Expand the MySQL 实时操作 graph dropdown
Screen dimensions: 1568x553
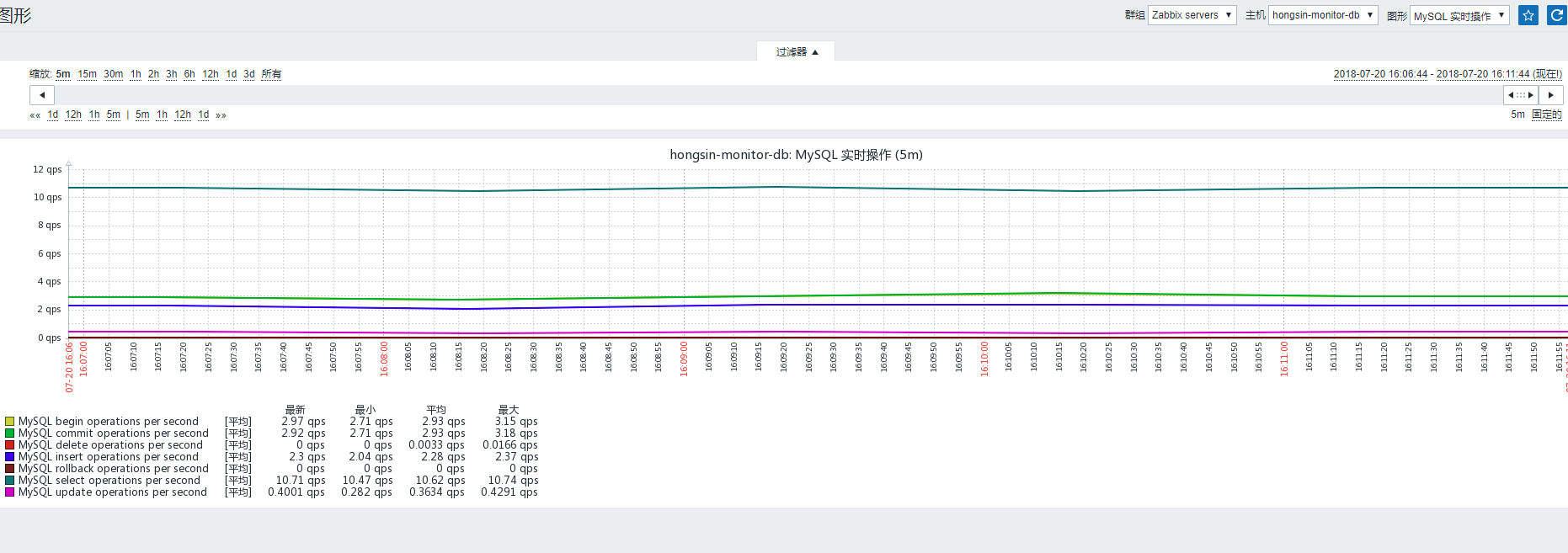(x=1459, y=15)
